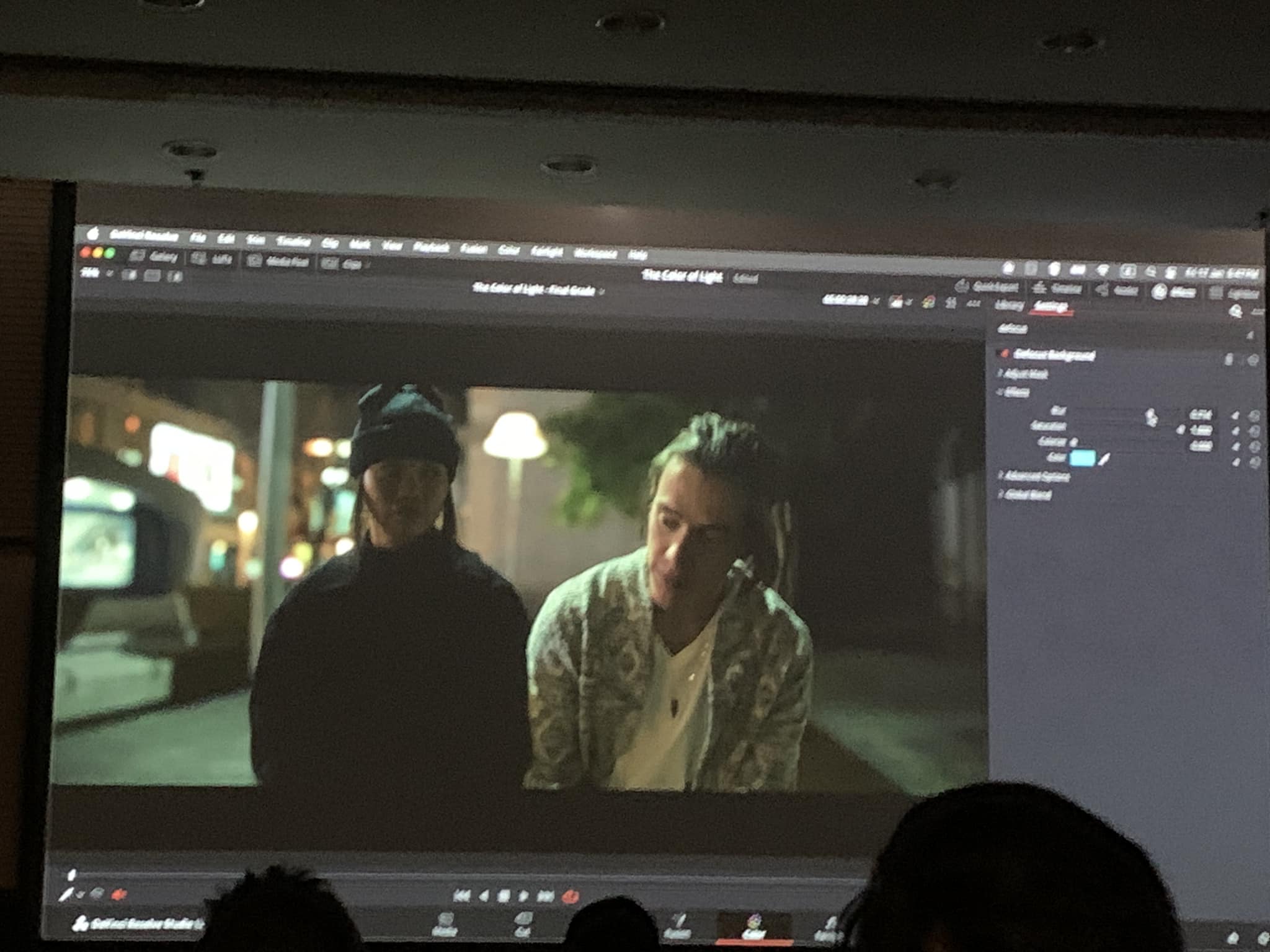Click the Blur value field

(1200, 415)
